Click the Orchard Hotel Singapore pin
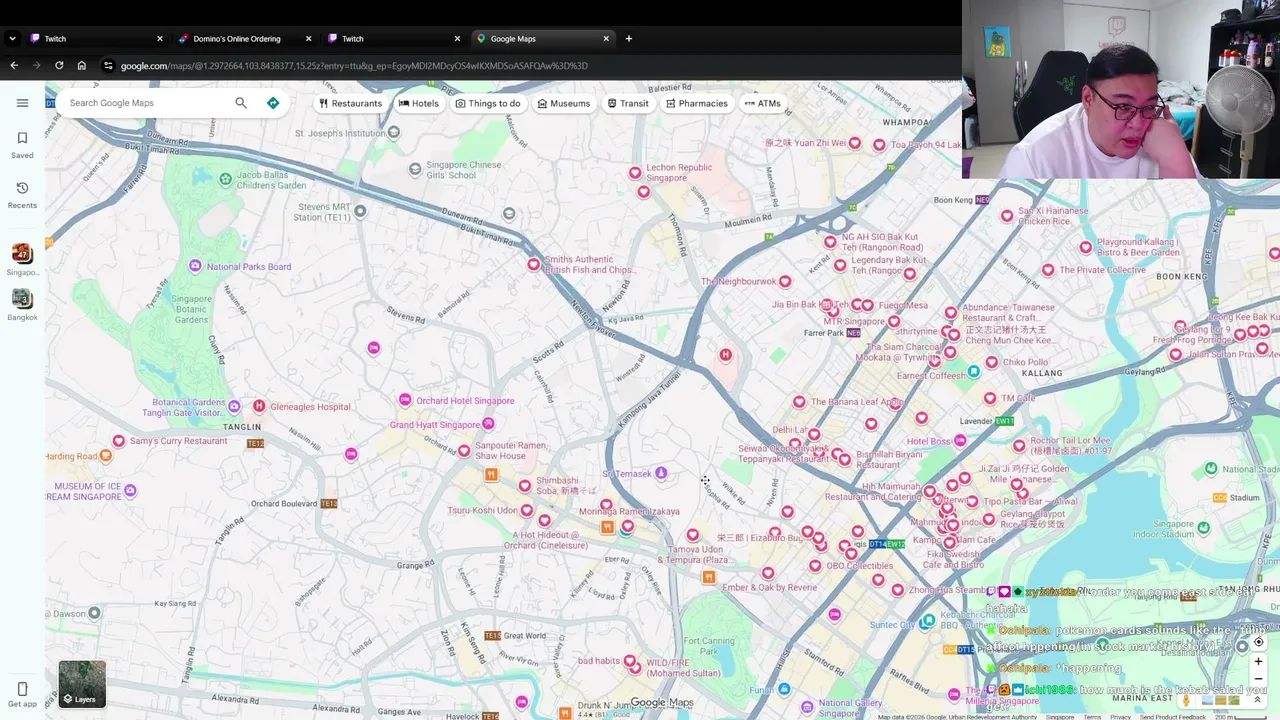 (x=405, y=400)
